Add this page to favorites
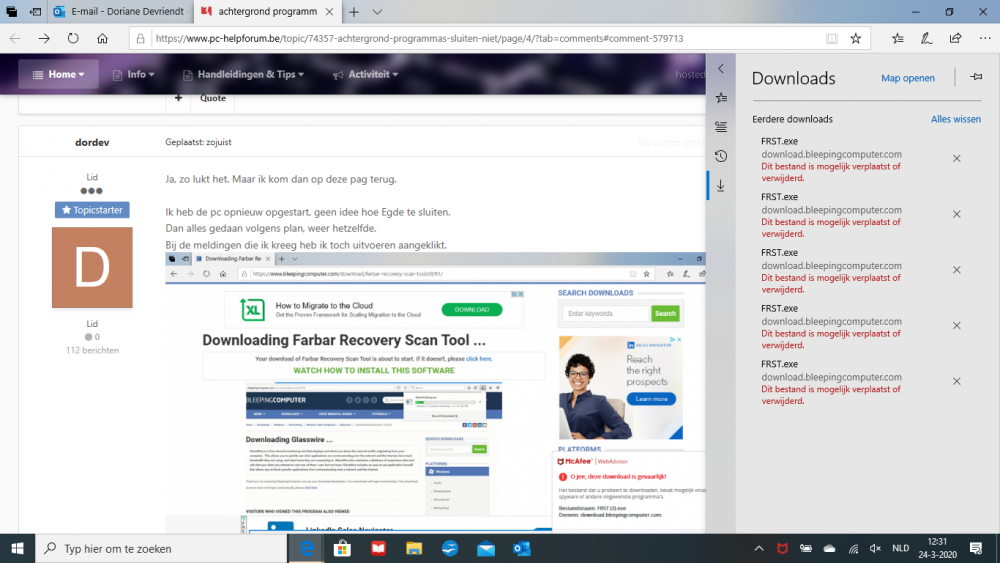Screen dimensions: 1000x563 [856, 38]
